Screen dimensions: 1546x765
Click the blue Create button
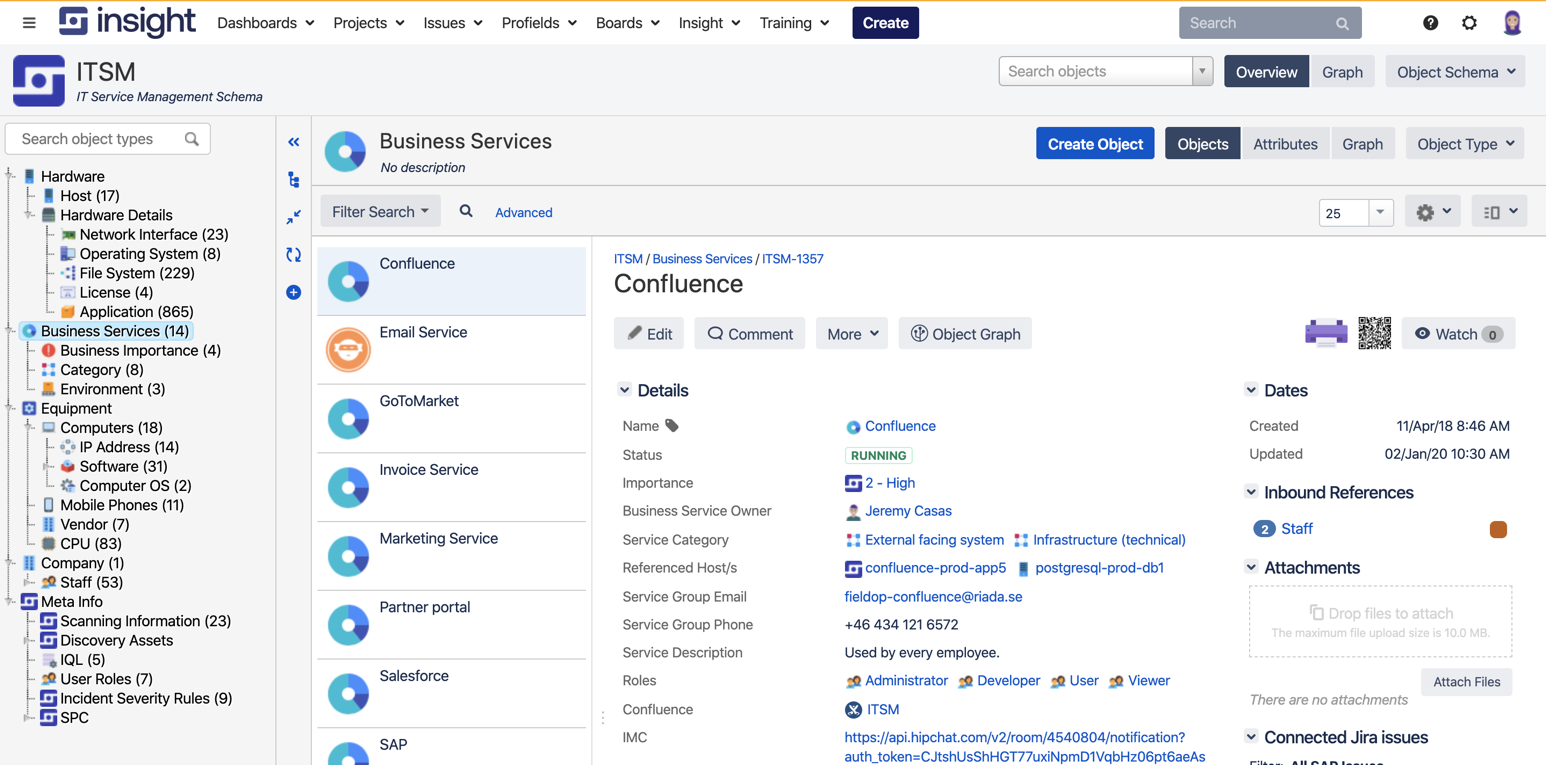pyautogui.click(x=885, y=23)
